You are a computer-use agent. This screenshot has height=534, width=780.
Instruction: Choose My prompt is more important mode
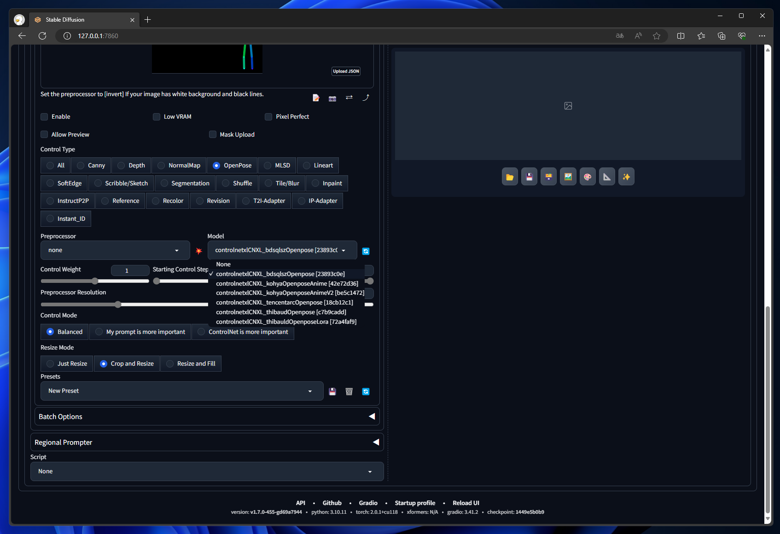(x=140, y=332)
